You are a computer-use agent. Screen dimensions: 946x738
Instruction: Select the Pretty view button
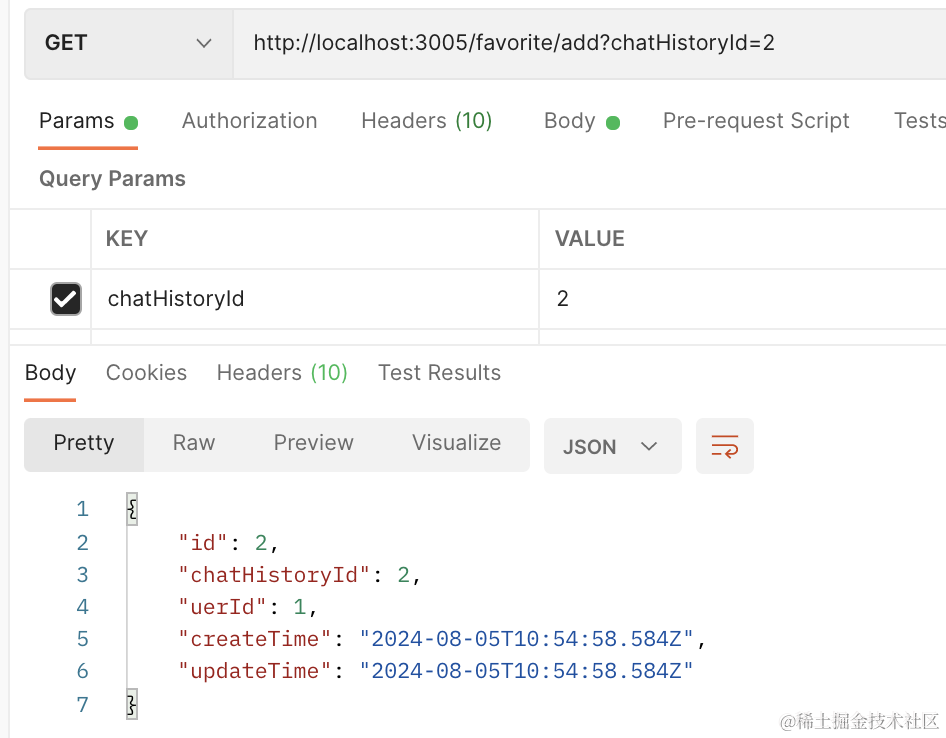coord(84,443)
